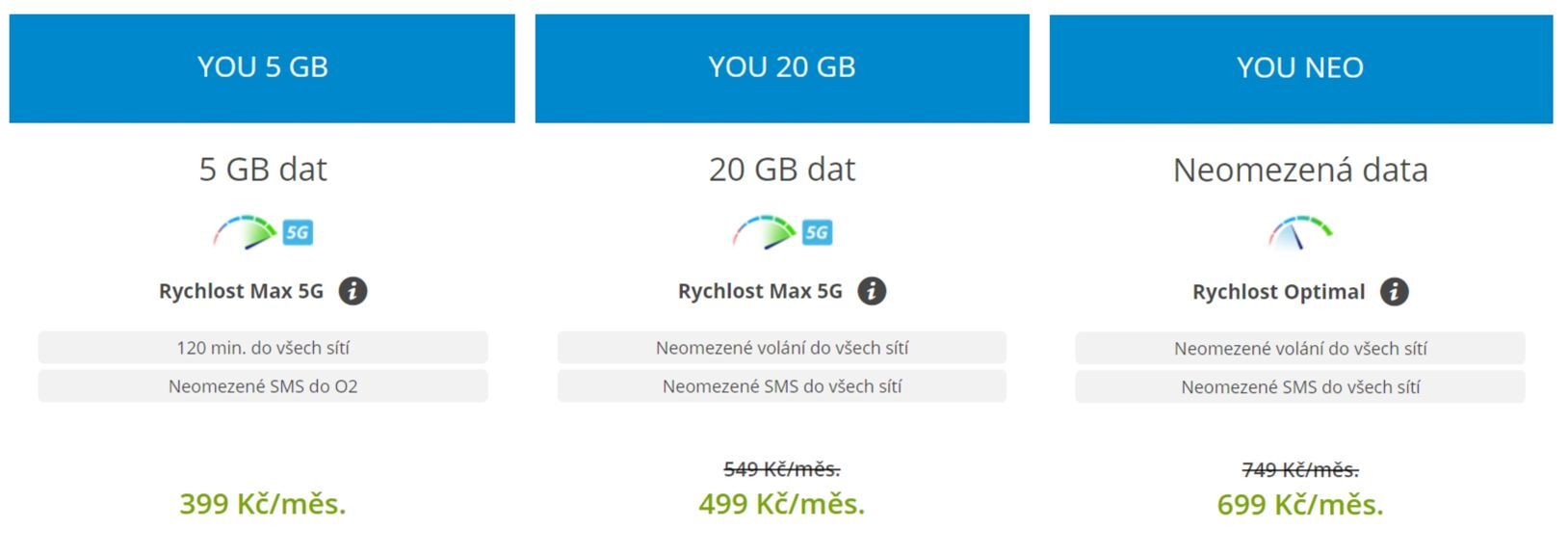Click the 120 min. do všech sítí pill
This screenshot has width=1568, height=555.
pyautogui.click(x=263, y=348)
